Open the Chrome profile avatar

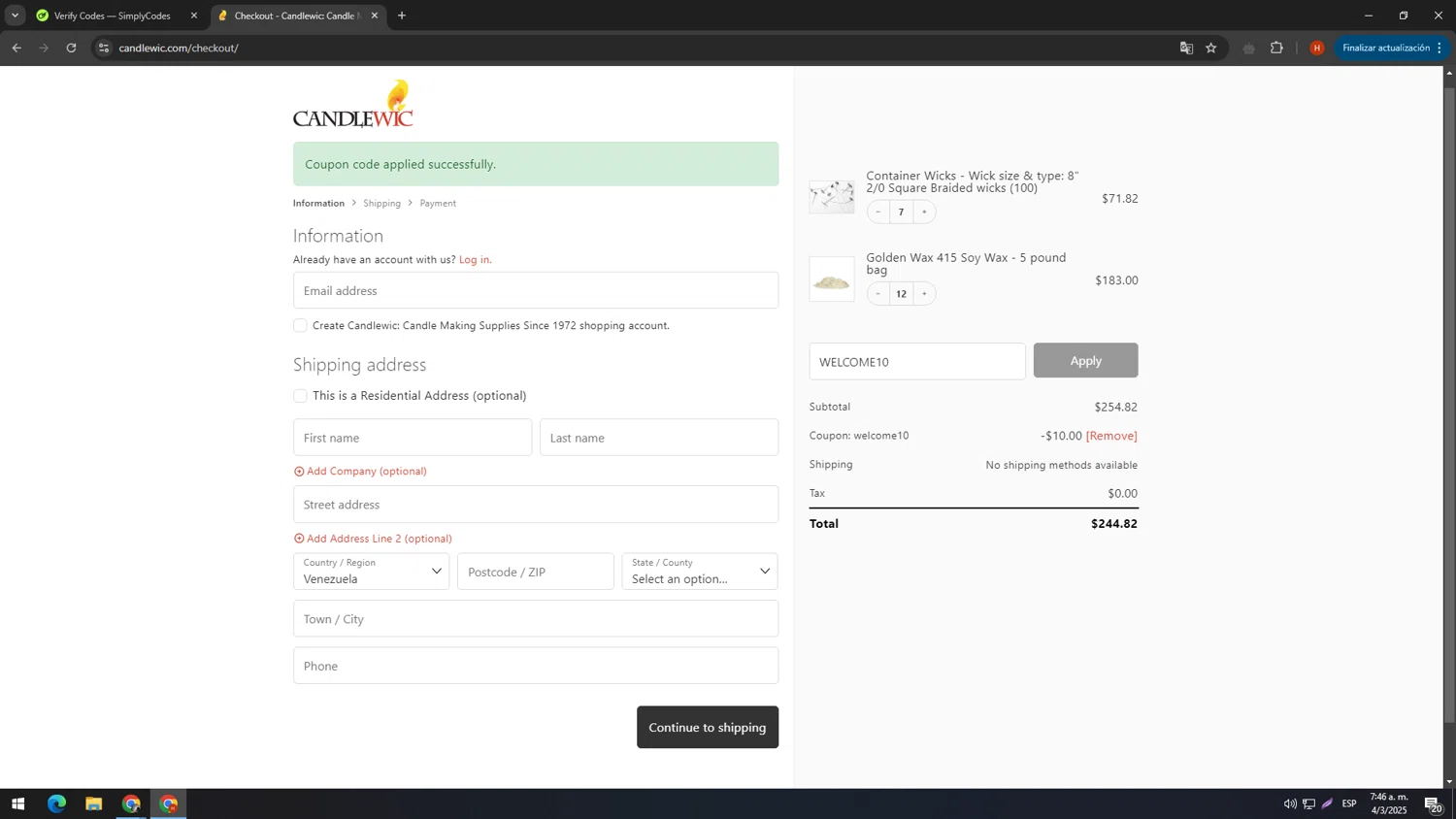click(x=1317, y=48)
